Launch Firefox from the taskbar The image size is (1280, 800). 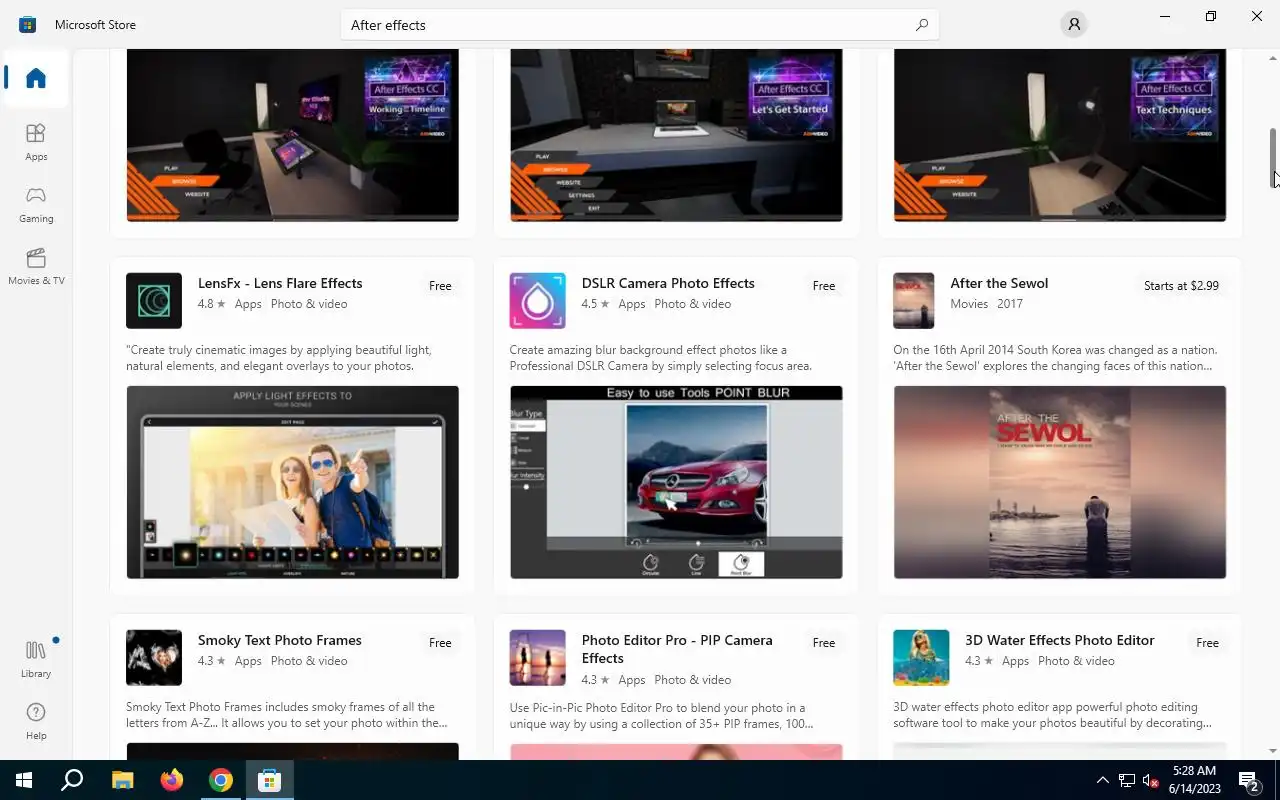(x=172, y=780)
